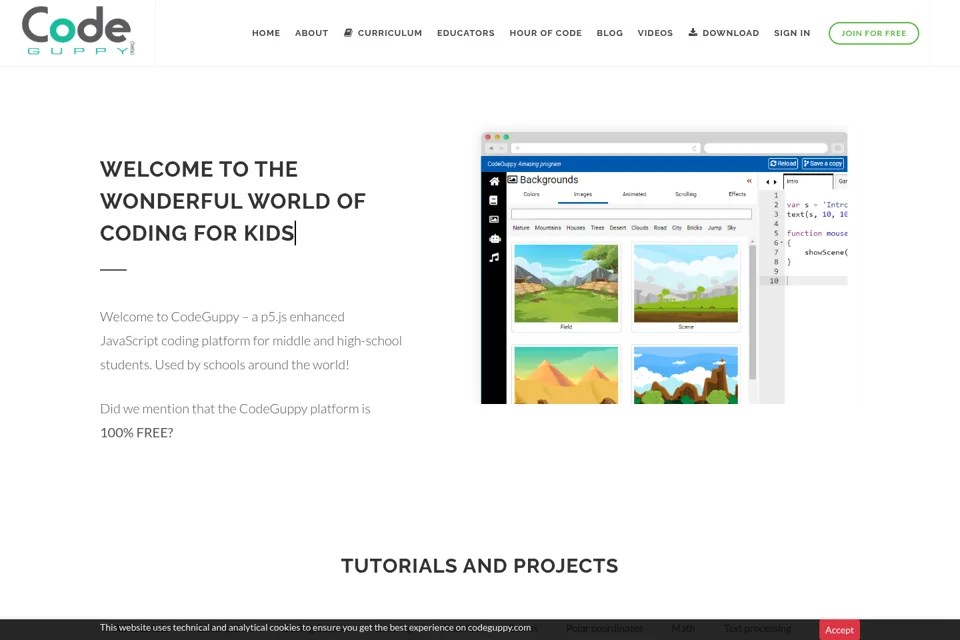
Task: Click the Download arrow icon
Action: point(692,32)
